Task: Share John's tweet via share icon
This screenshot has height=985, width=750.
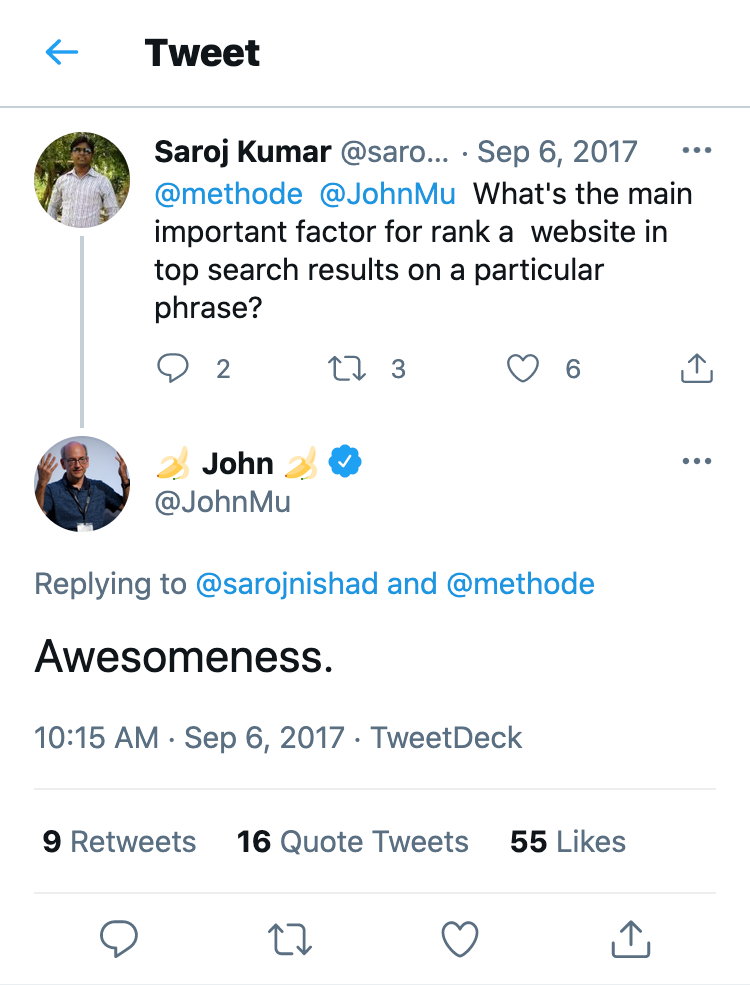Action: [630, 938]
